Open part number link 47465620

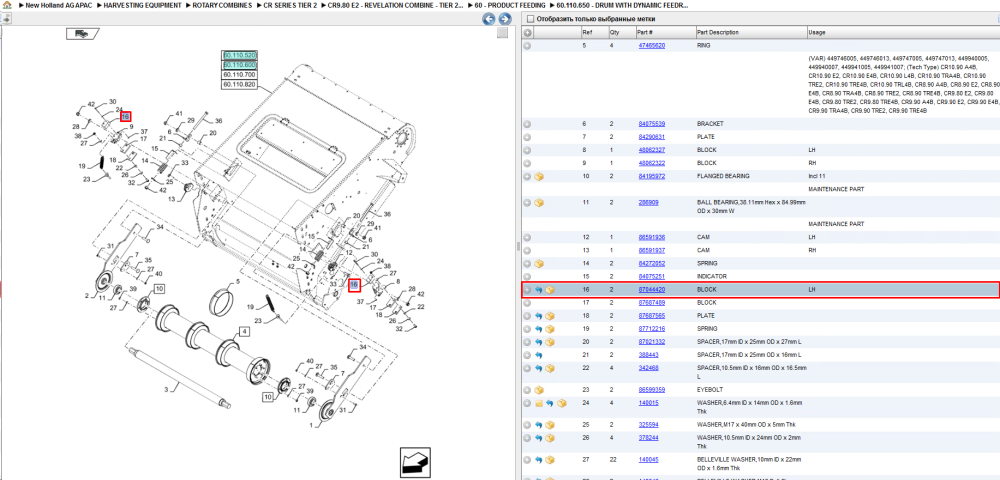(x=652, y=46)
